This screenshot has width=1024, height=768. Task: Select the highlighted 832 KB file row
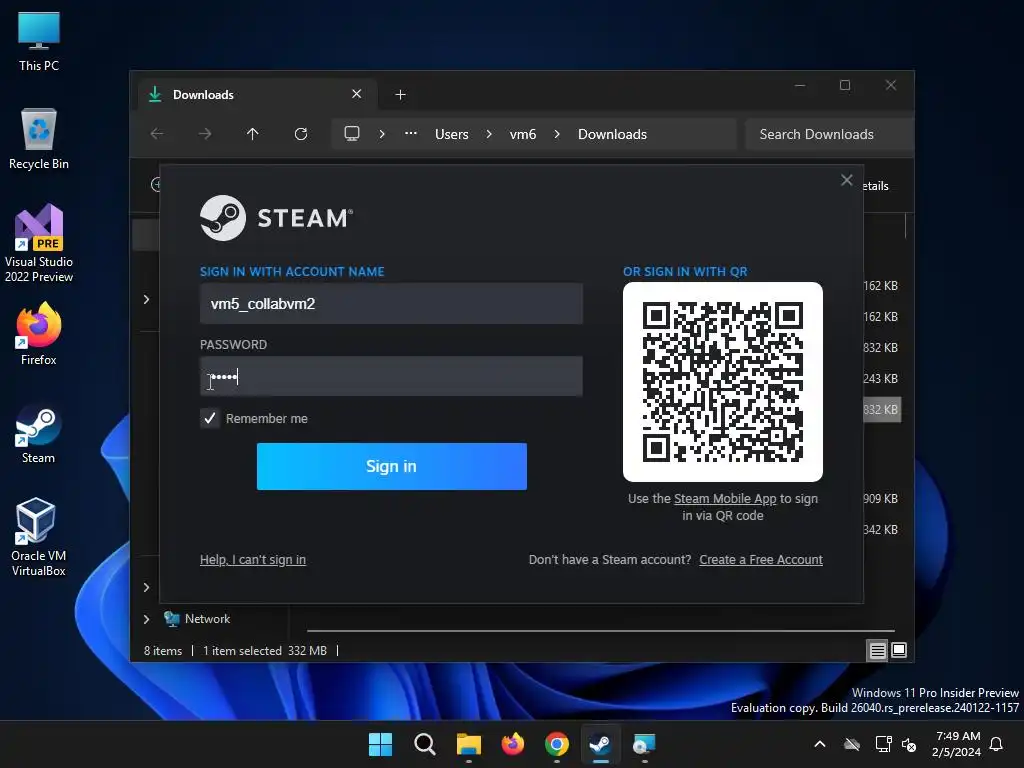point(882,409)
